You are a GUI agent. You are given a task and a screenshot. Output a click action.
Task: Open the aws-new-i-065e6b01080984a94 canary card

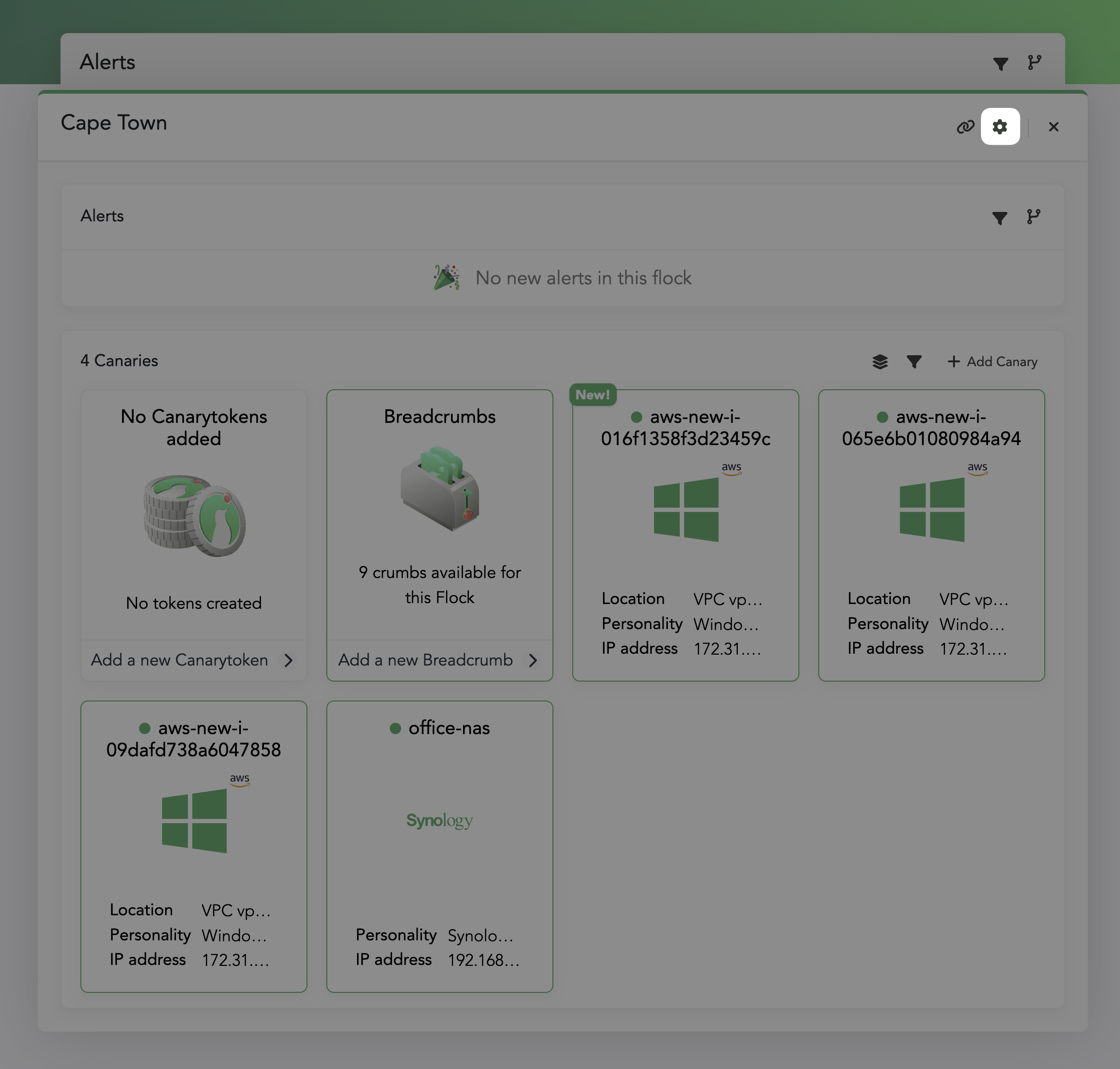[x=931, y=534]
